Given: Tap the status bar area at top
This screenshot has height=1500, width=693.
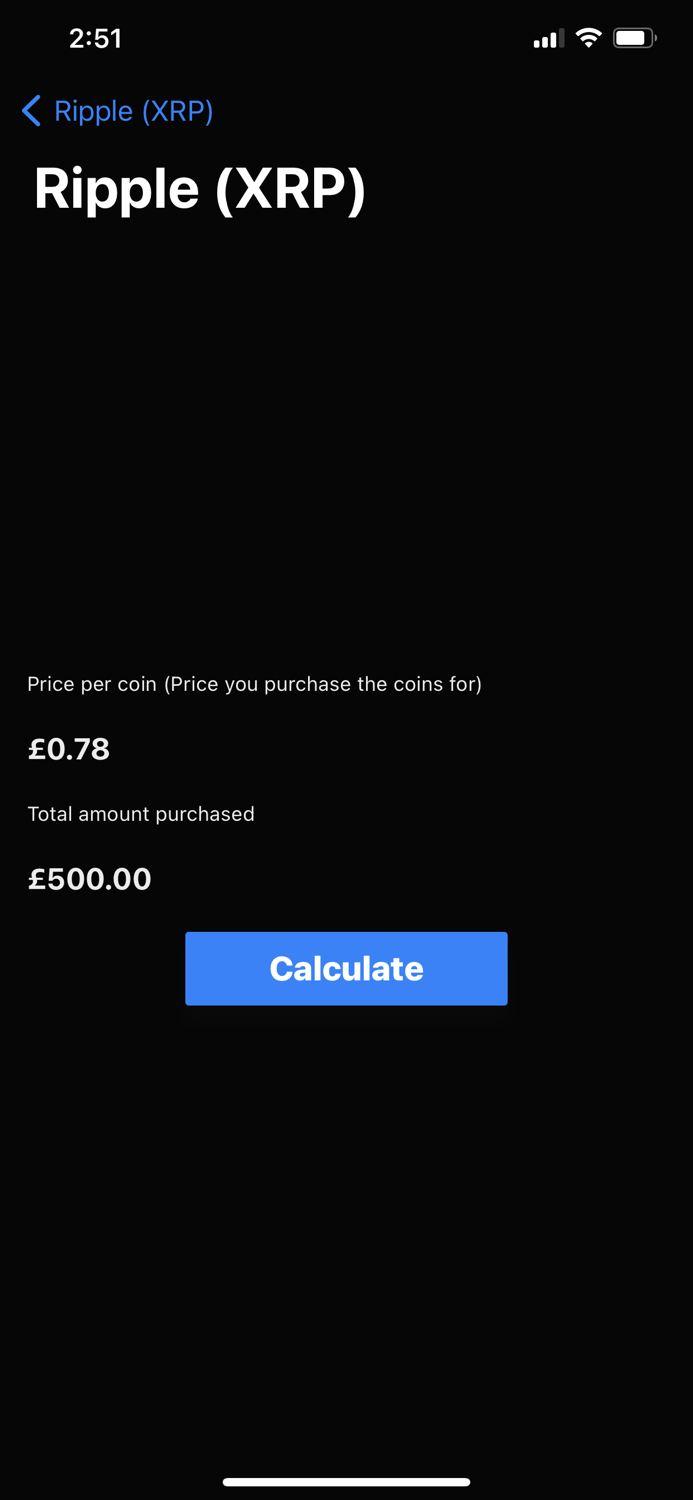Looking at the screenshot, I should 346,38.
